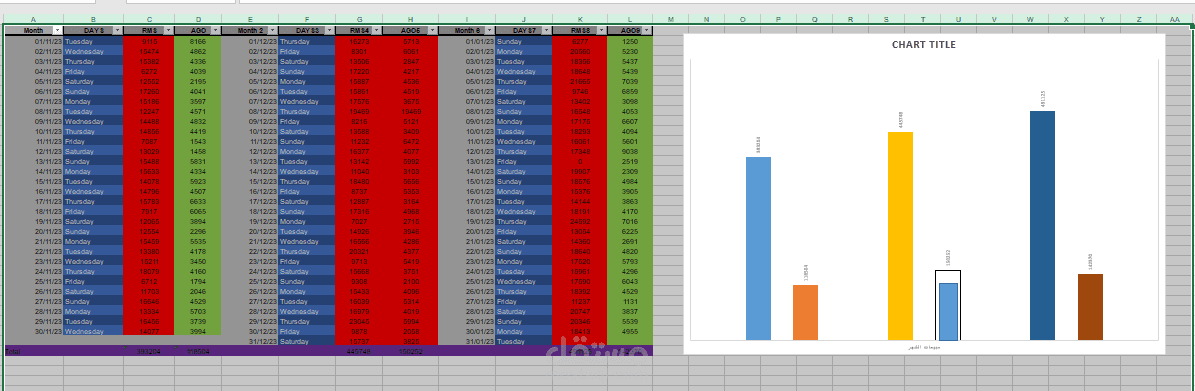Select the RM 84 value 23045
Viewport: 1195px width, 391px height.
[359, 322]
